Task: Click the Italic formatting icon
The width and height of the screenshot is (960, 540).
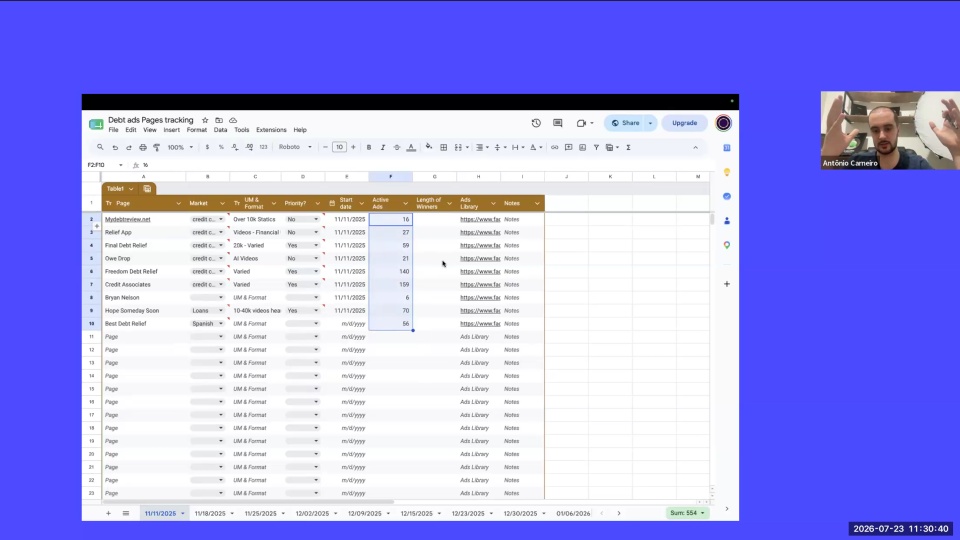Action: [x=383, y=148]
